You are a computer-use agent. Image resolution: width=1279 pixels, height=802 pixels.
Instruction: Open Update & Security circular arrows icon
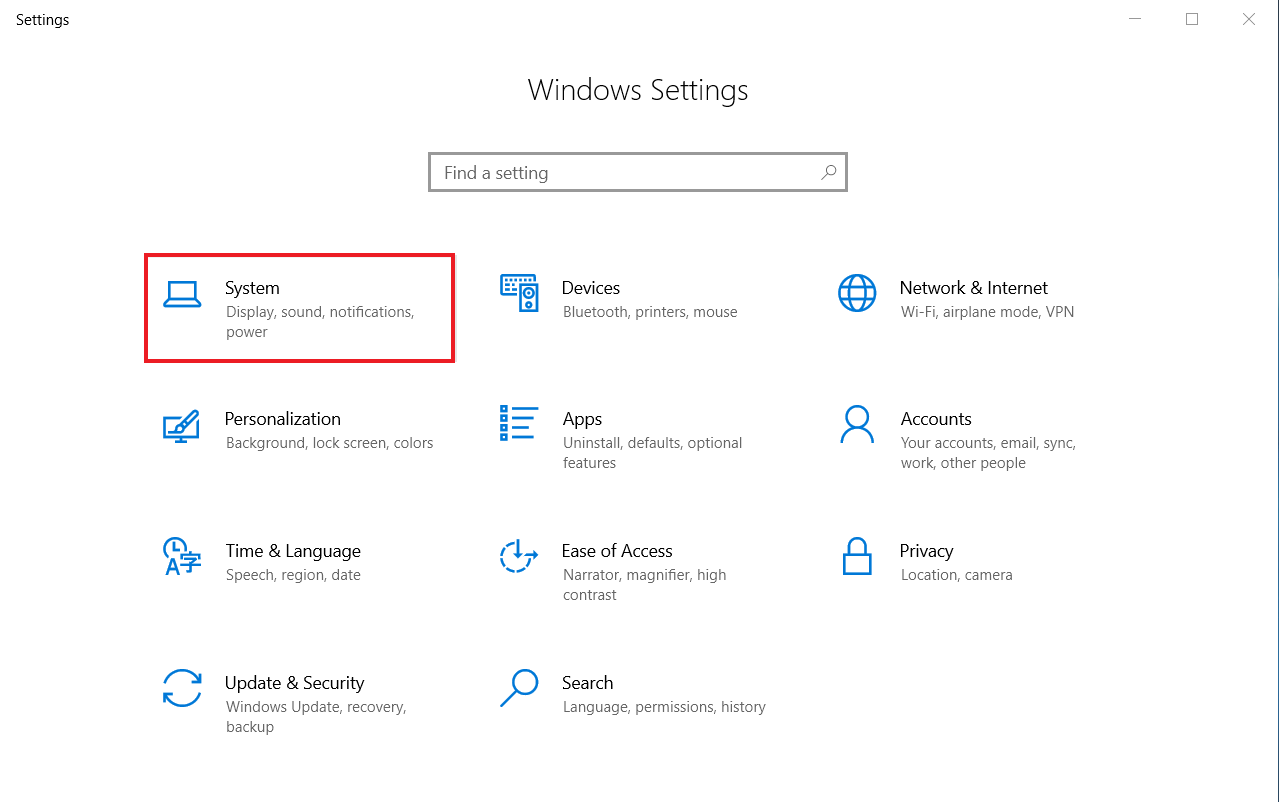point(182,690)
